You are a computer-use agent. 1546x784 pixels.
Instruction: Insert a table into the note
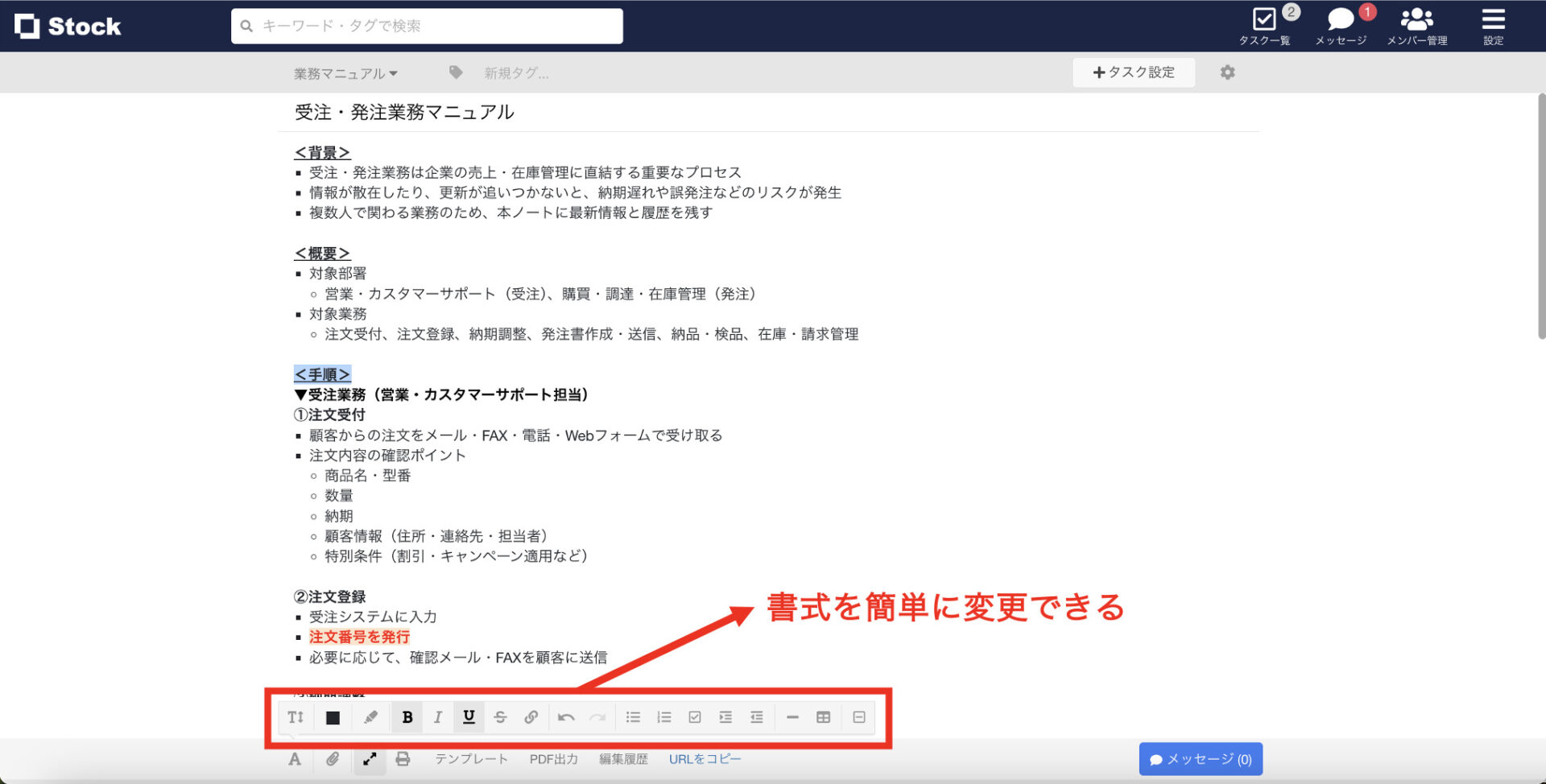[824, 716]
